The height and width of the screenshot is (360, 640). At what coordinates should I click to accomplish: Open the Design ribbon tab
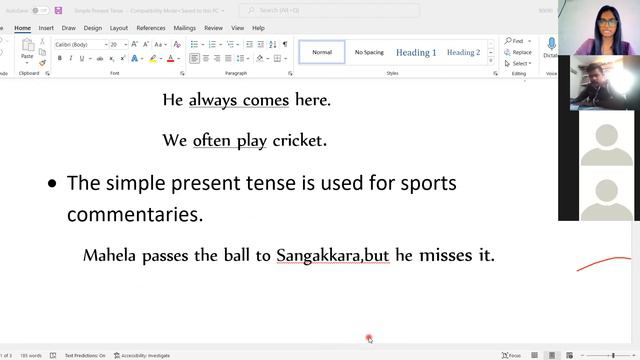coord(93,28)
